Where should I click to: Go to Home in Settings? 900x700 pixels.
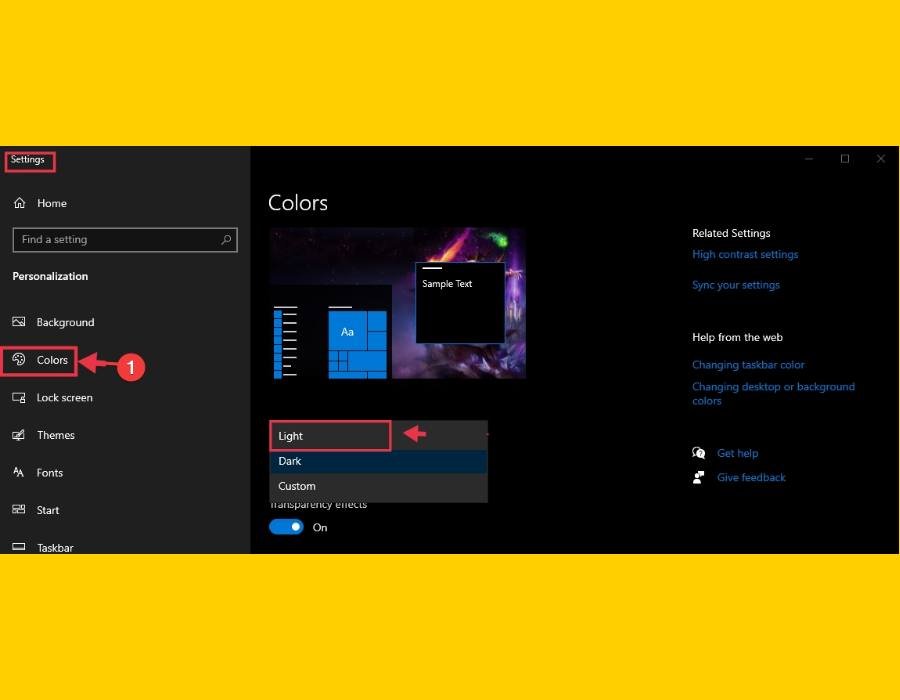52,203
